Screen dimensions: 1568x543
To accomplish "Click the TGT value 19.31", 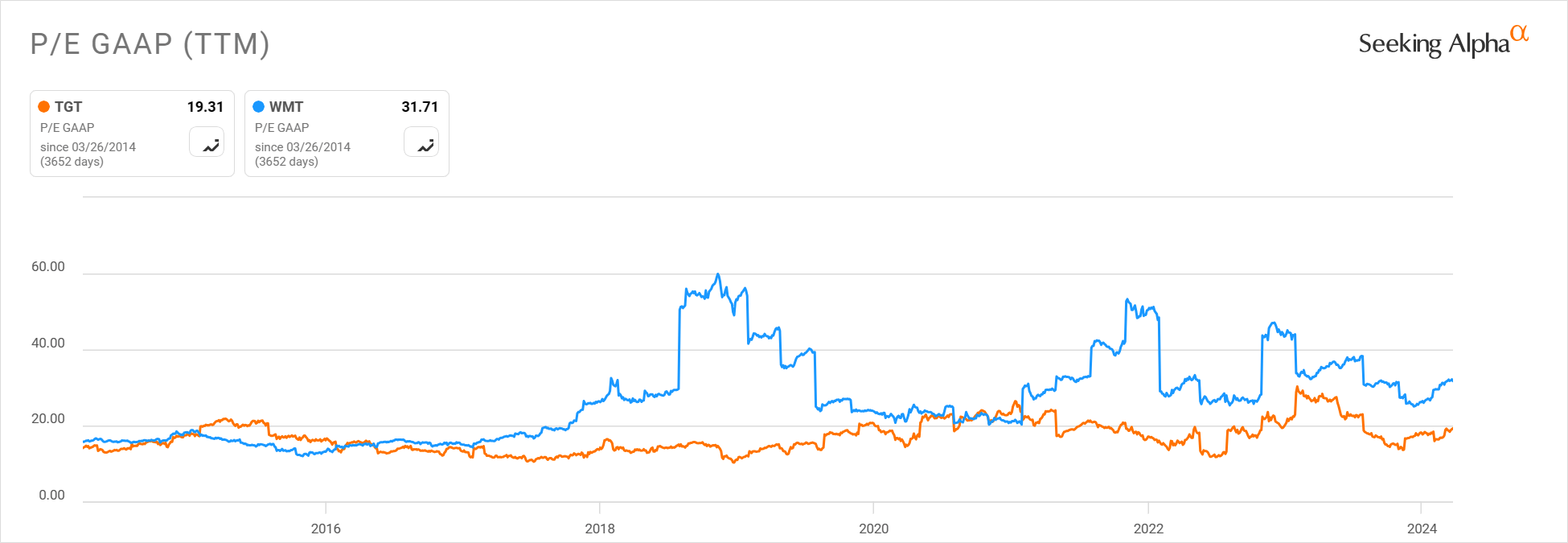I will (205, 107).
